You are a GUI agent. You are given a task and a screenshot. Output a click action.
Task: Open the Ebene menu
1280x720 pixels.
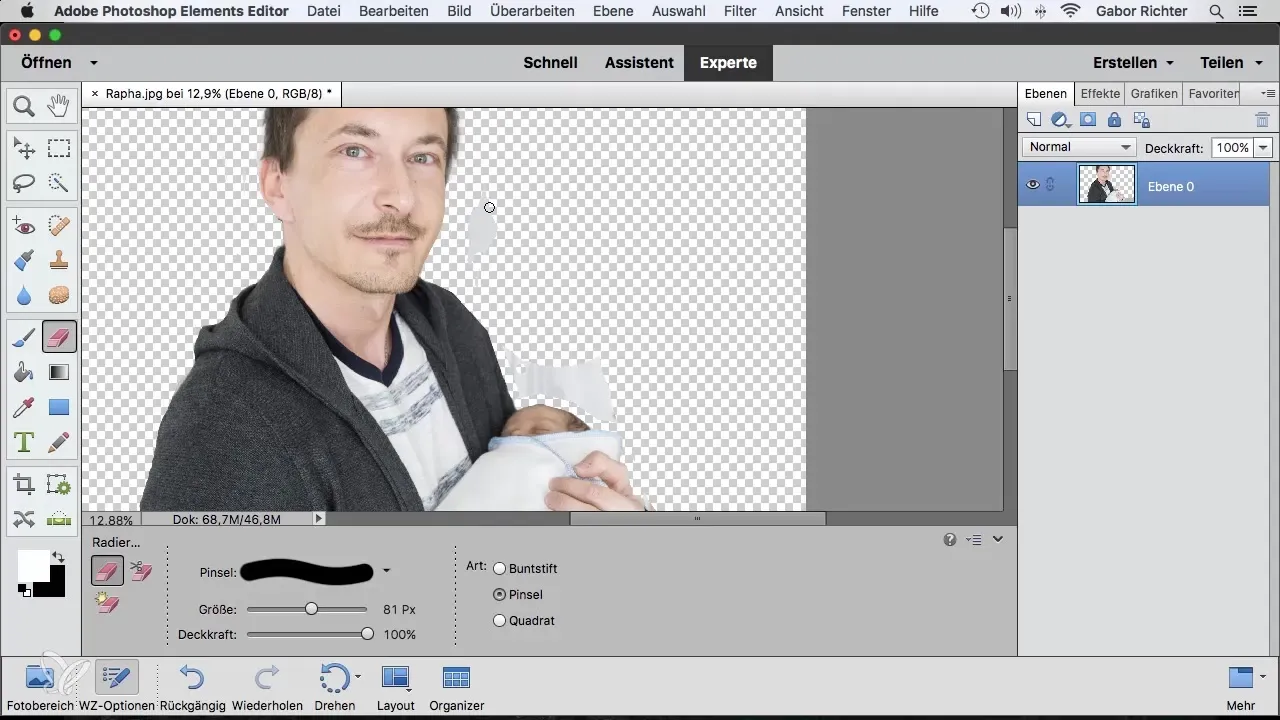pyautogui.click(x=612, y=11)
